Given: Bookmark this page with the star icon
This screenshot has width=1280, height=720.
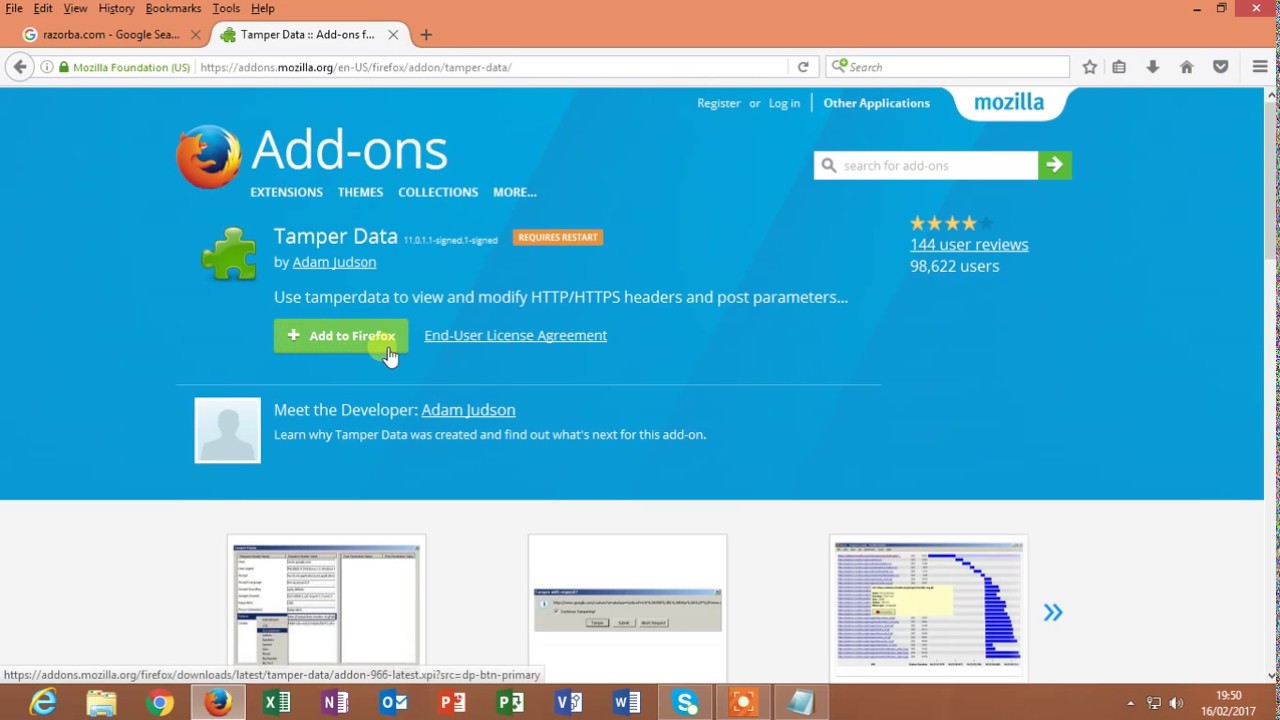Looking at the screenshot, I should coord(1089,67).
